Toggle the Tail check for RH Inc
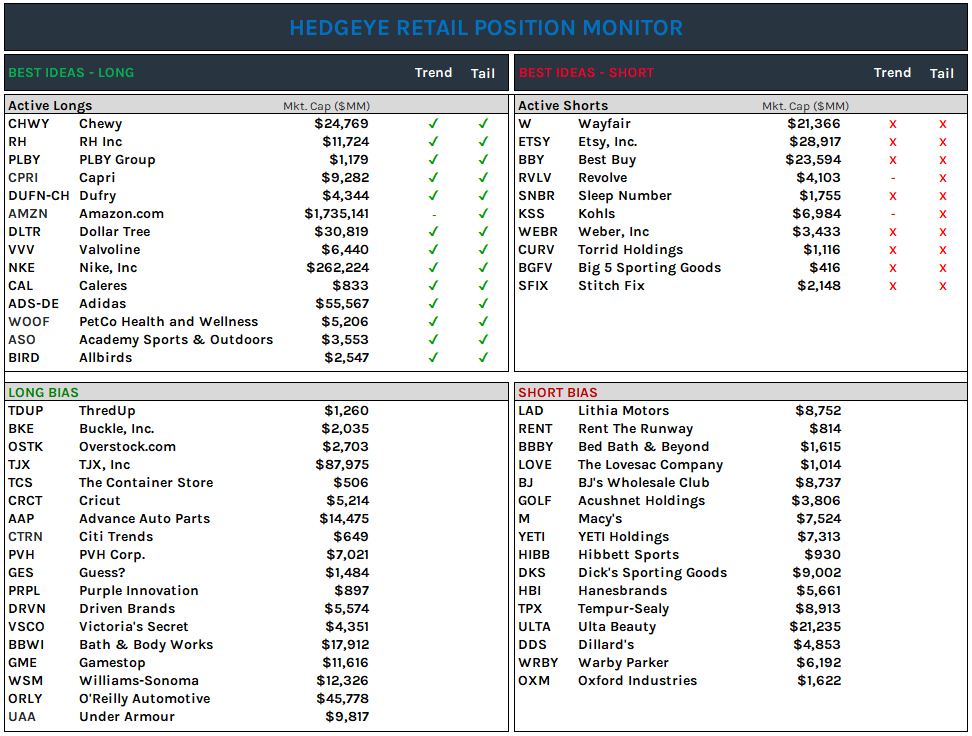 pyautogui.click(x=483, y=141)
